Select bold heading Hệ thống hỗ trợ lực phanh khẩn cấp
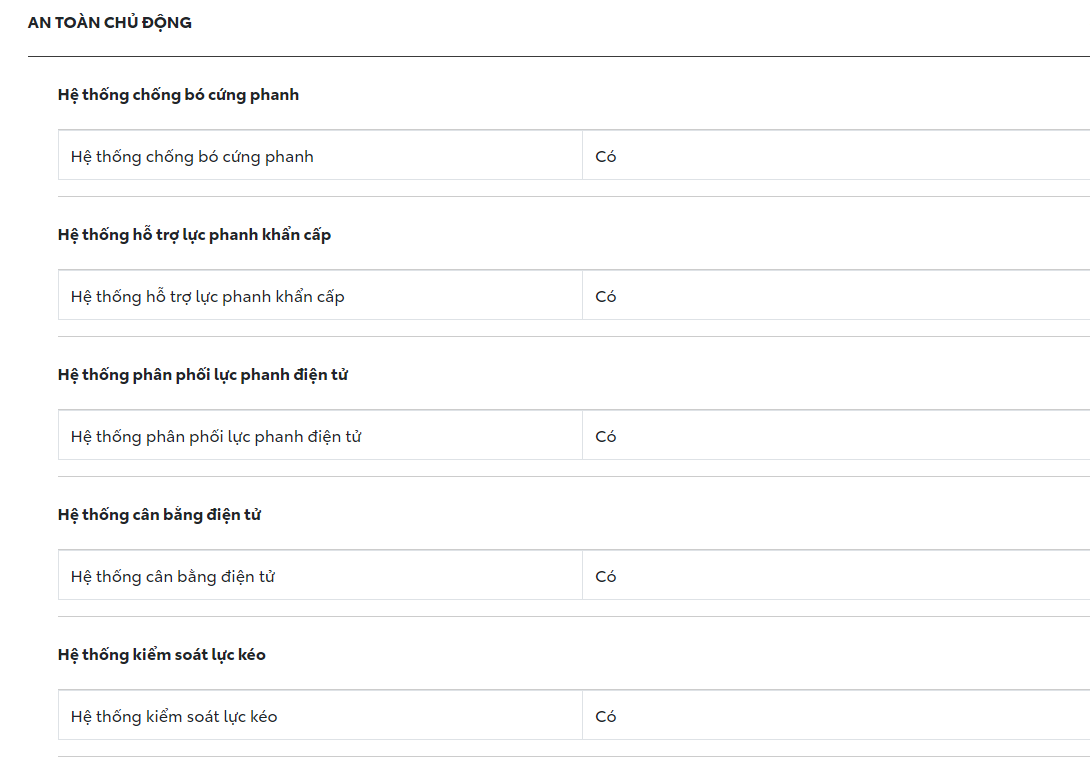This screenshot has width=1090, height=767. click(195, 235)
